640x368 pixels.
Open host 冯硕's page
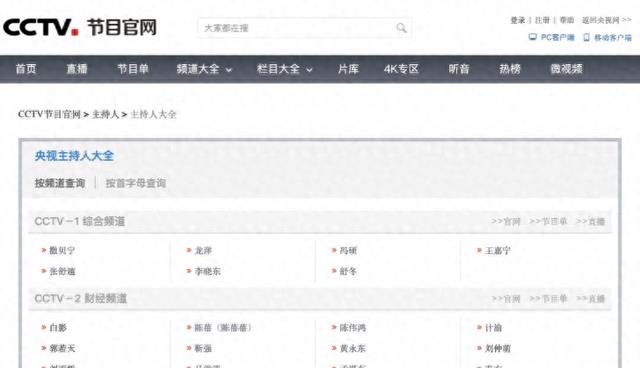click(x=349, y=251)
